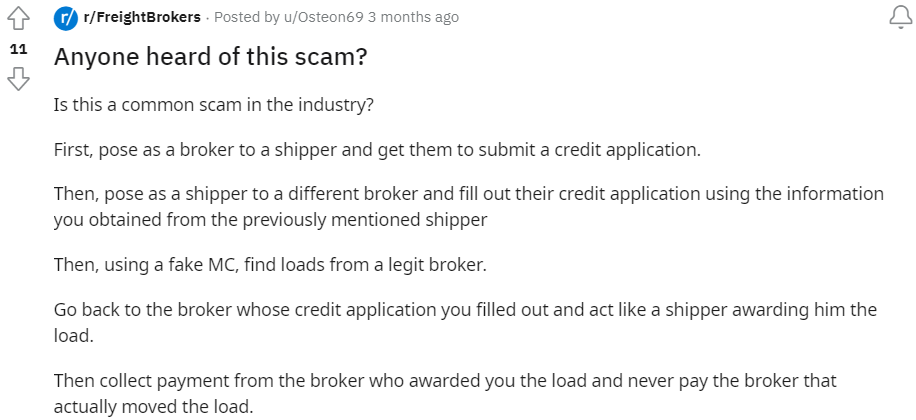Select the line "Is this a common scam in the industry?"
Viewport: 916px width, 420px height.
pyautogui.click(x=213, y=105)
